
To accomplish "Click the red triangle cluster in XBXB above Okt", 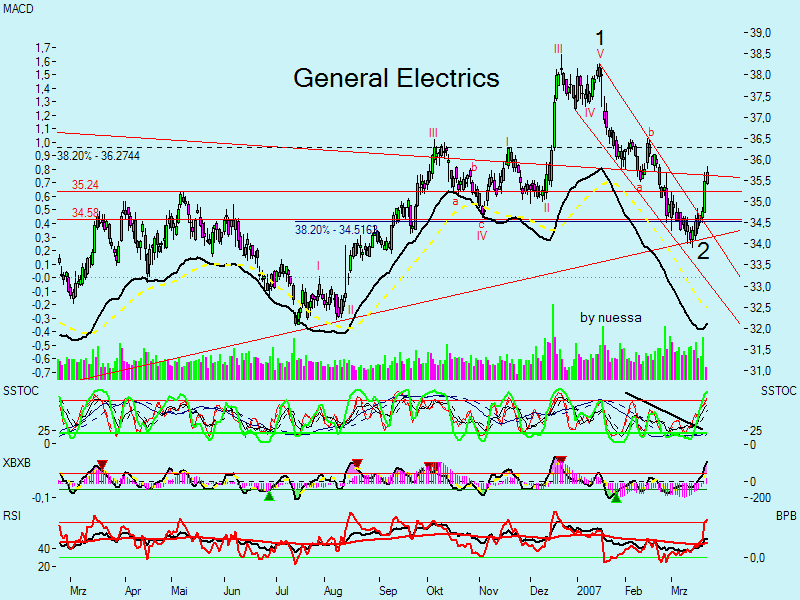I will tap(433, 466).
